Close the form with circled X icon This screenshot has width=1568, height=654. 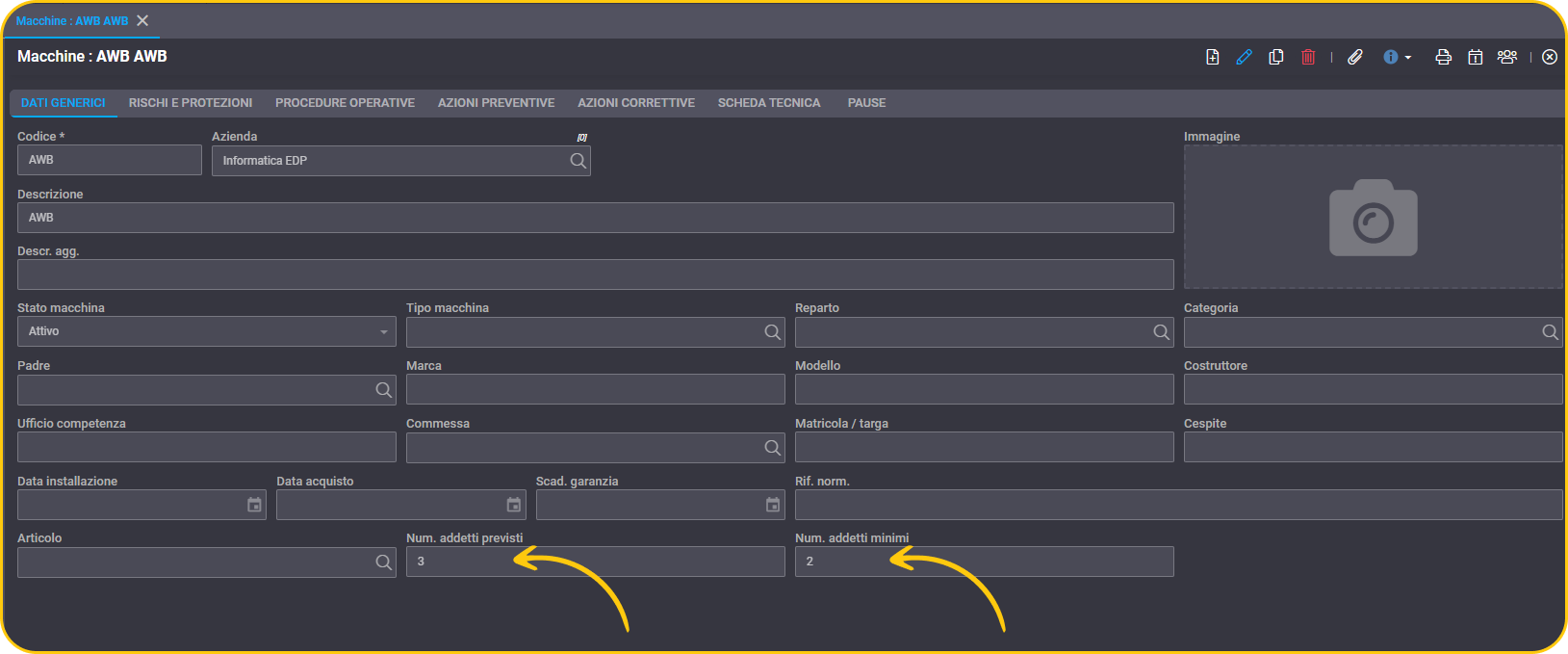click(1550, 57)
